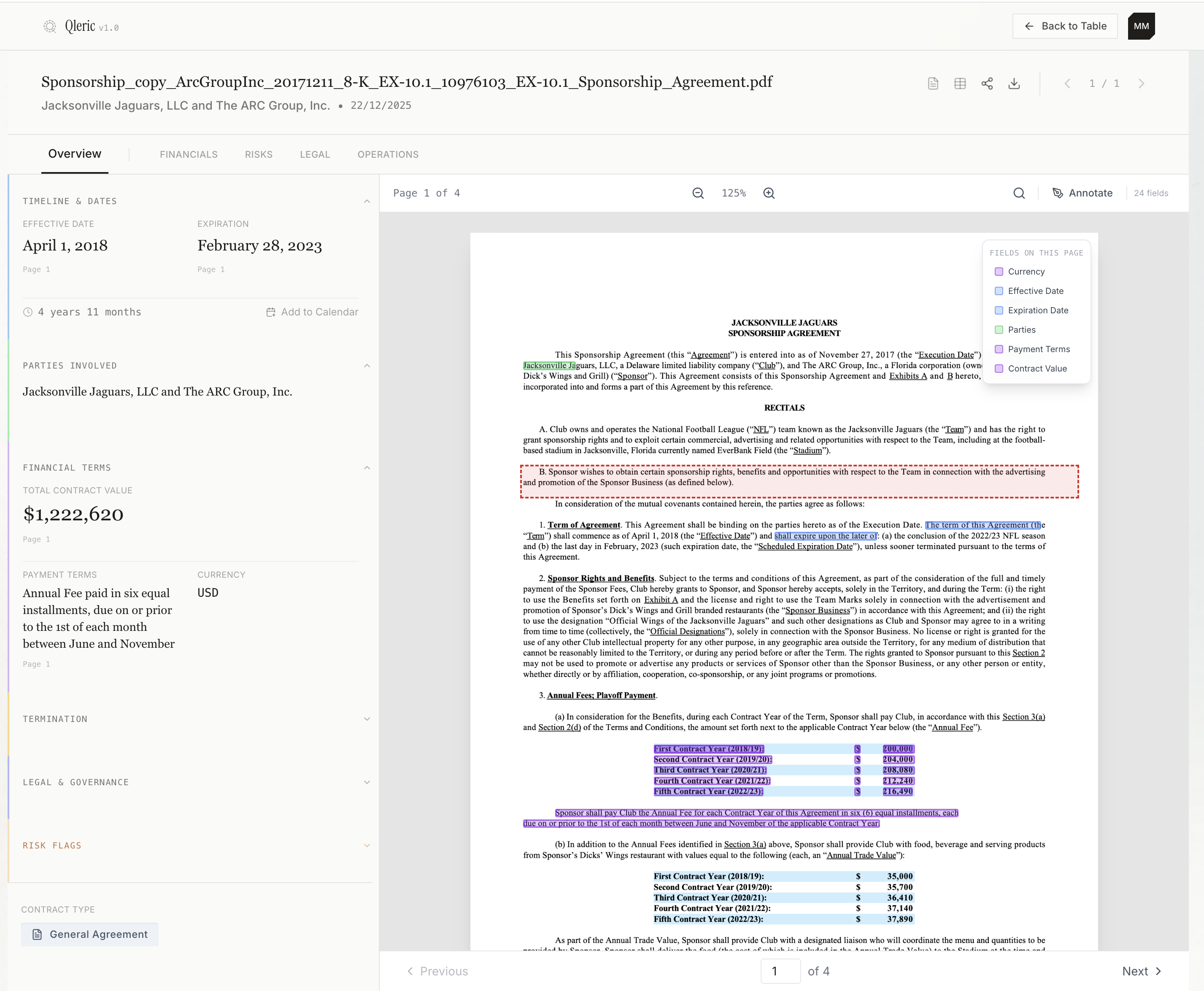Open the table view icon
This screenshot has height=991, width=1204.
tap(960, 83)
